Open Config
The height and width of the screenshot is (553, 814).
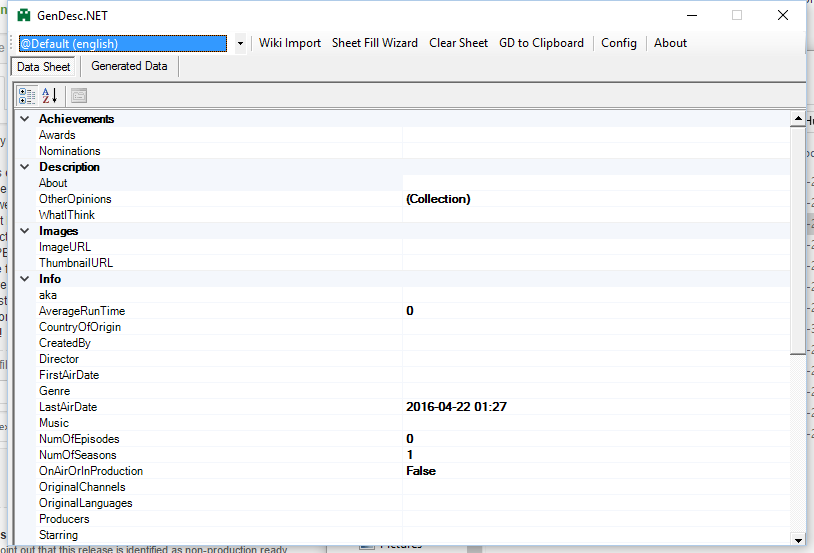619,43
